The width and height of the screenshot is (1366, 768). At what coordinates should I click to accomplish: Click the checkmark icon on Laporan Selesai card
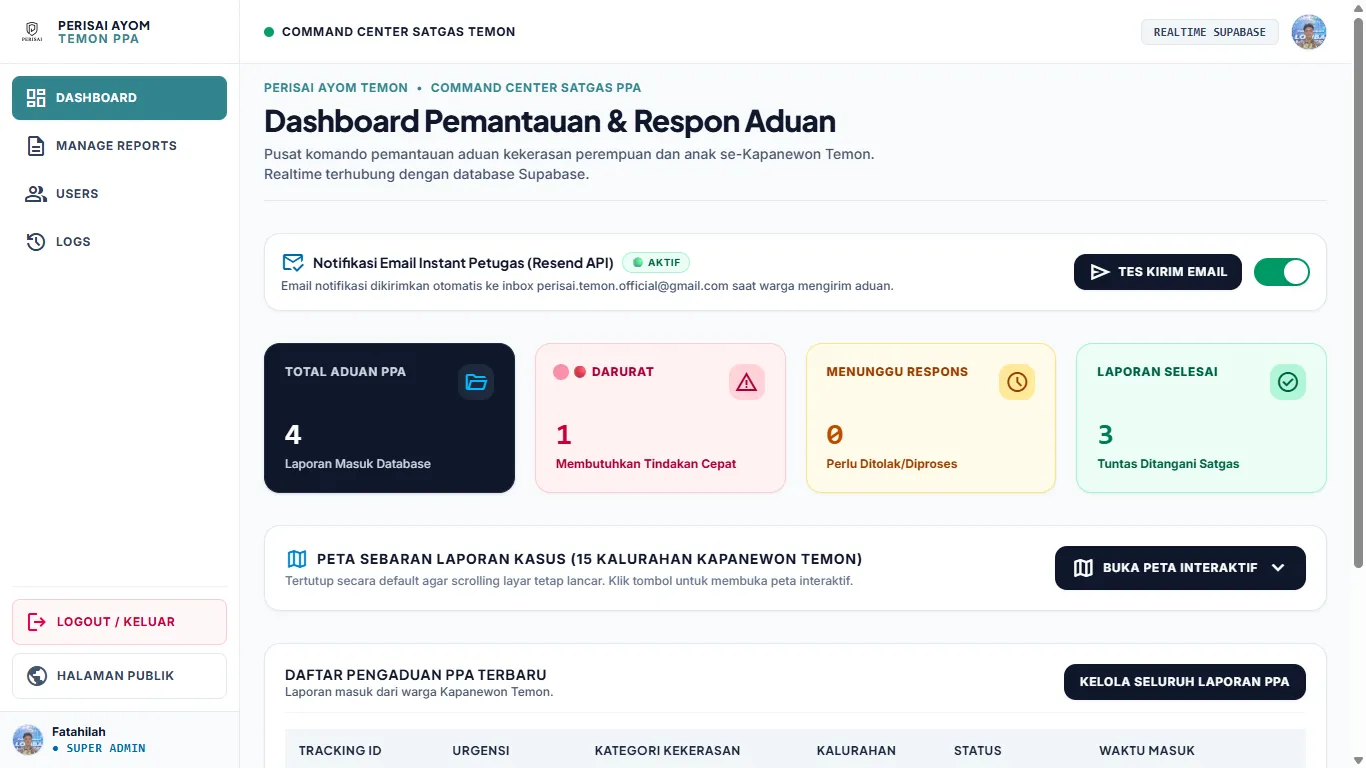tap(1288, 382)
